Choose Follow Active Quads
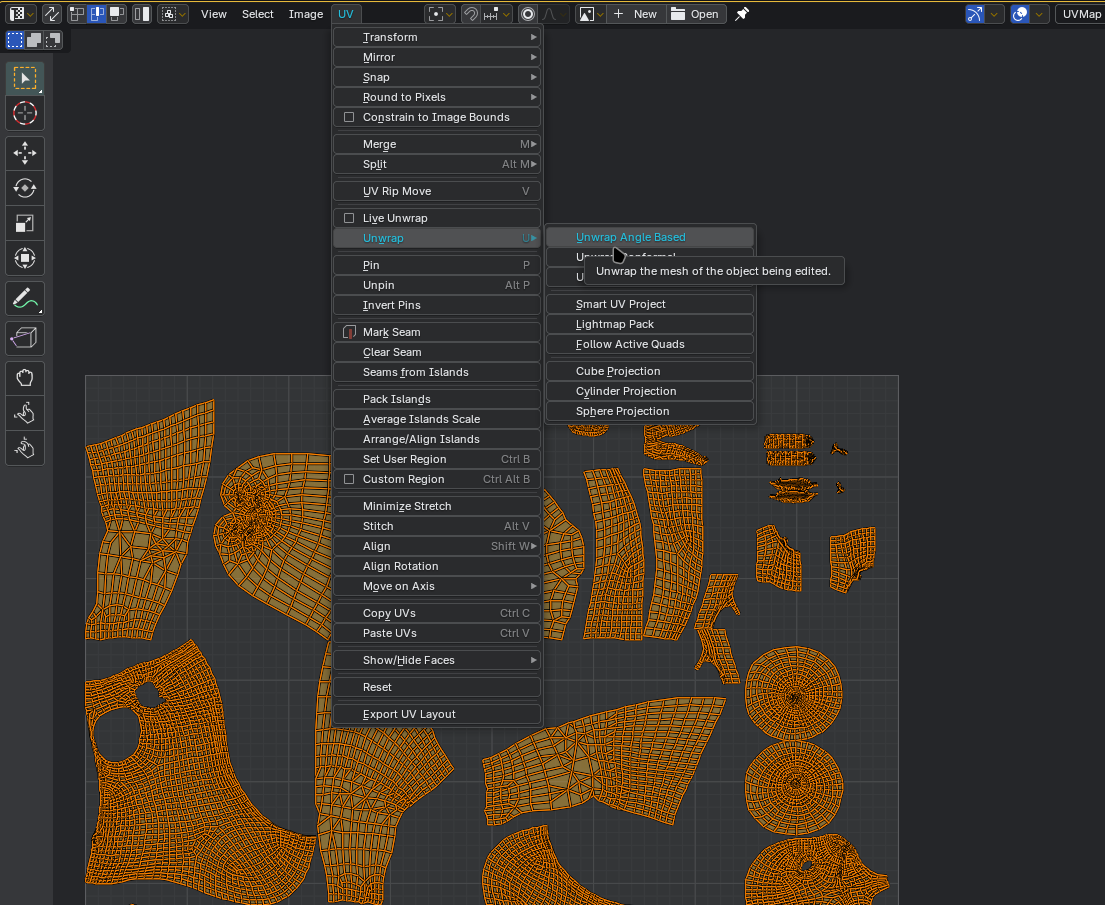 click(x=650, y=344)
